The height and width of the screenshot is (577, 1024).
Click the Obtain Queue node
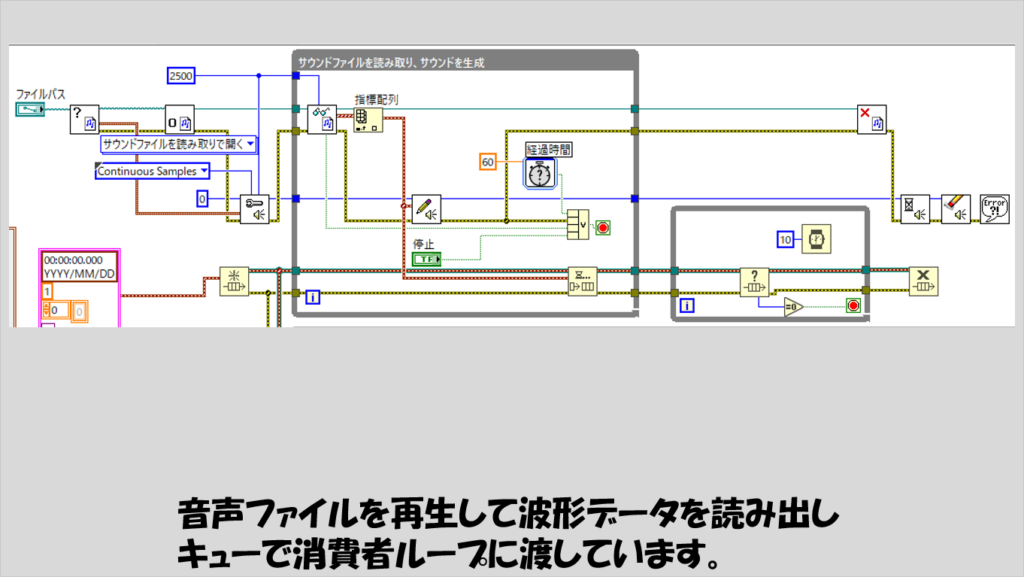233,281
